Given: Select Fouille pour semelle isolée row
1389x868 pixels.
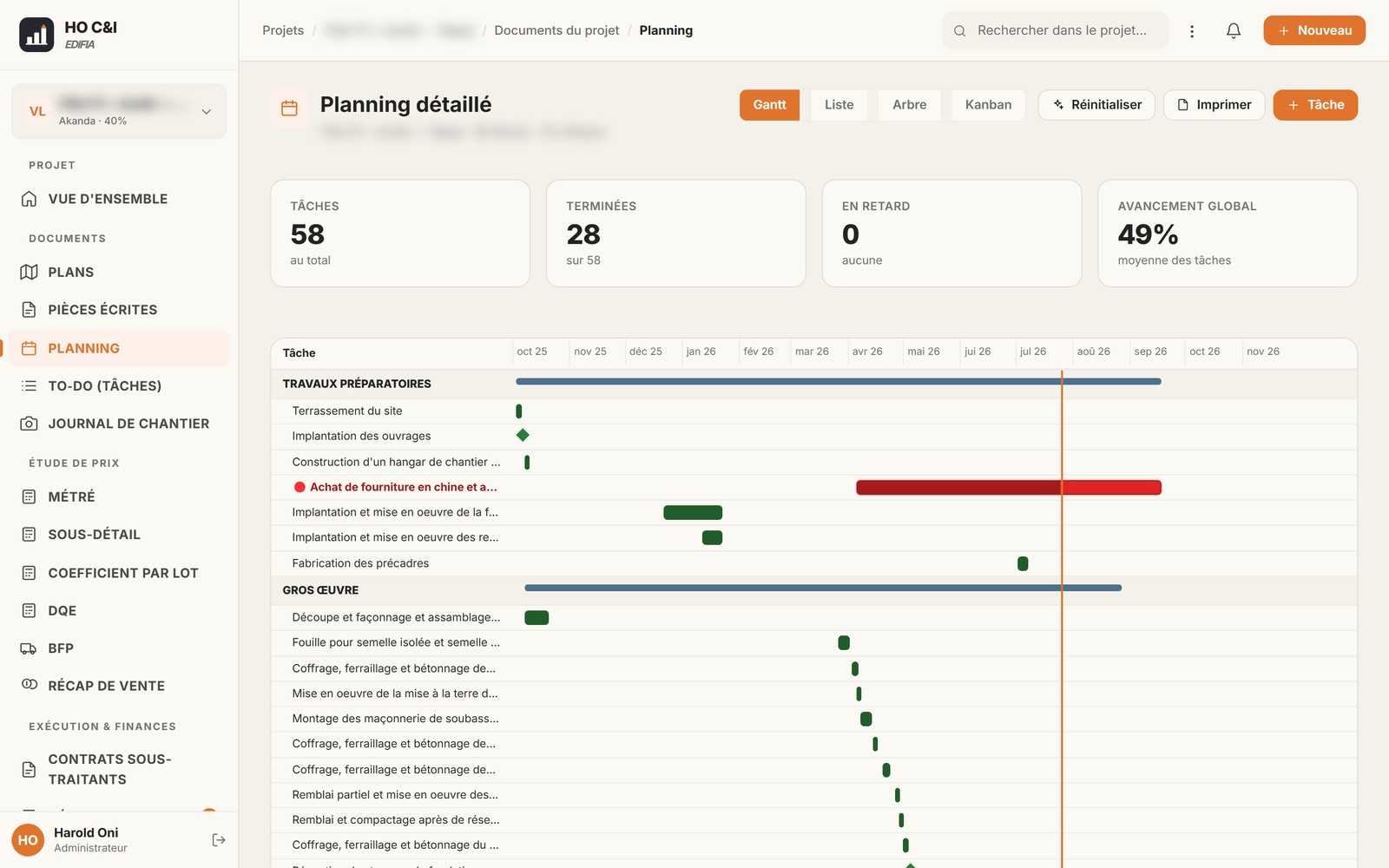Looking at the screenshot, I should 813,642.
